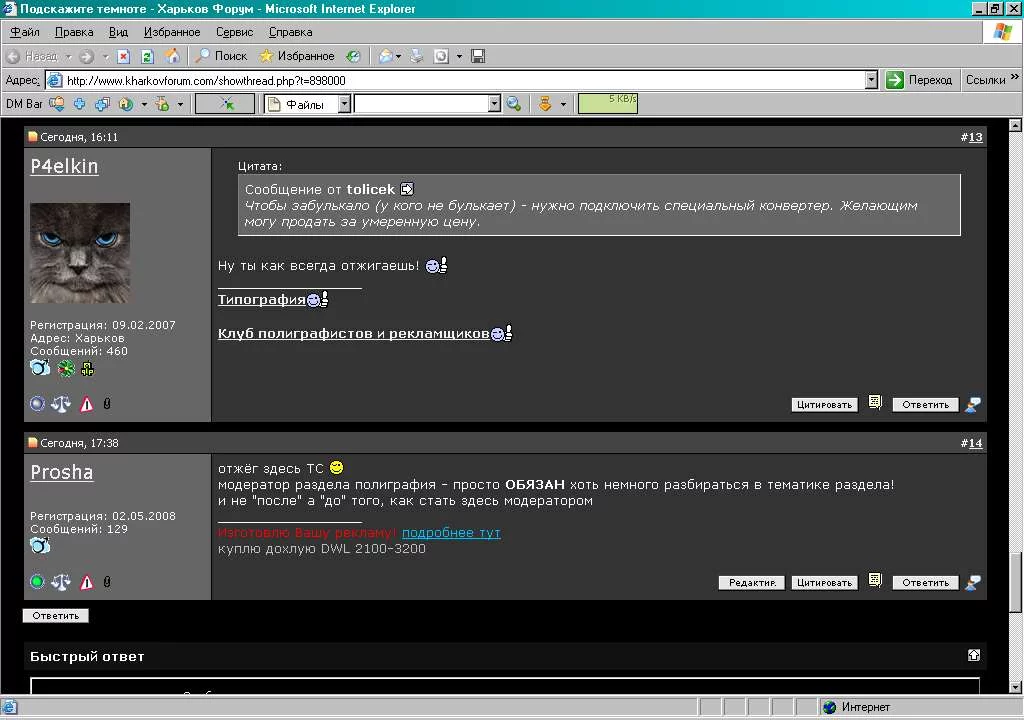Screen dimensions: 1024x720
Task: Open the Справка menu
Action: [x=291, y=32]
